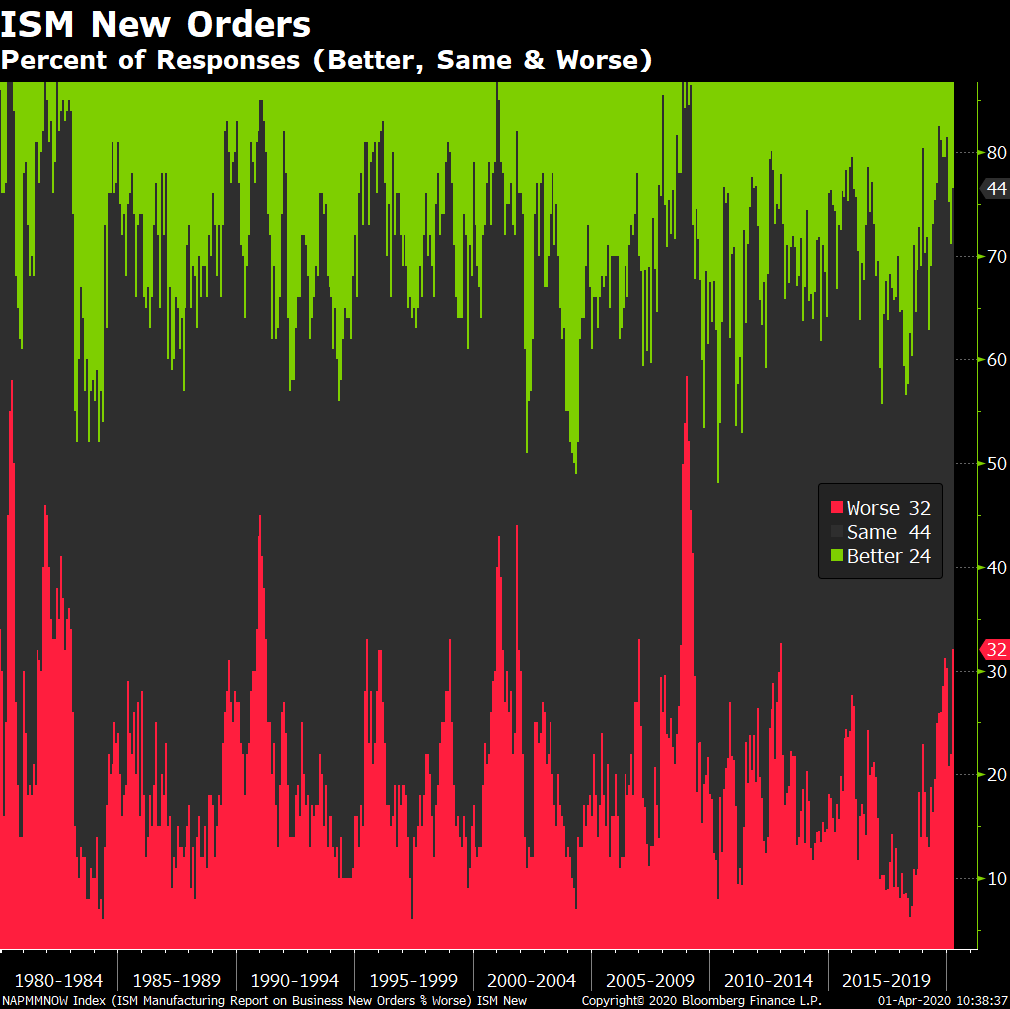Click the 2015-2019 x-axis label
Image resolution: width=1010 pixels, height=1009 pixels.
click(x=886, y=980)
